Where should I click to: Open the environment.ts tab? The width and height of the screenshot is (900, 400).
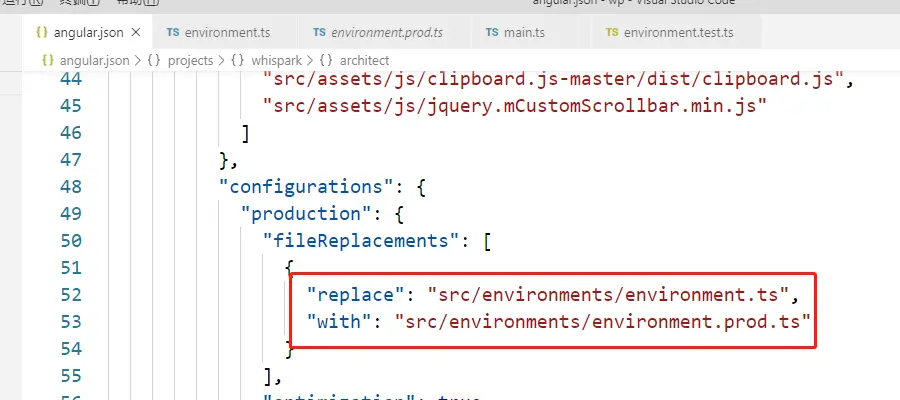tap(226, 32)
